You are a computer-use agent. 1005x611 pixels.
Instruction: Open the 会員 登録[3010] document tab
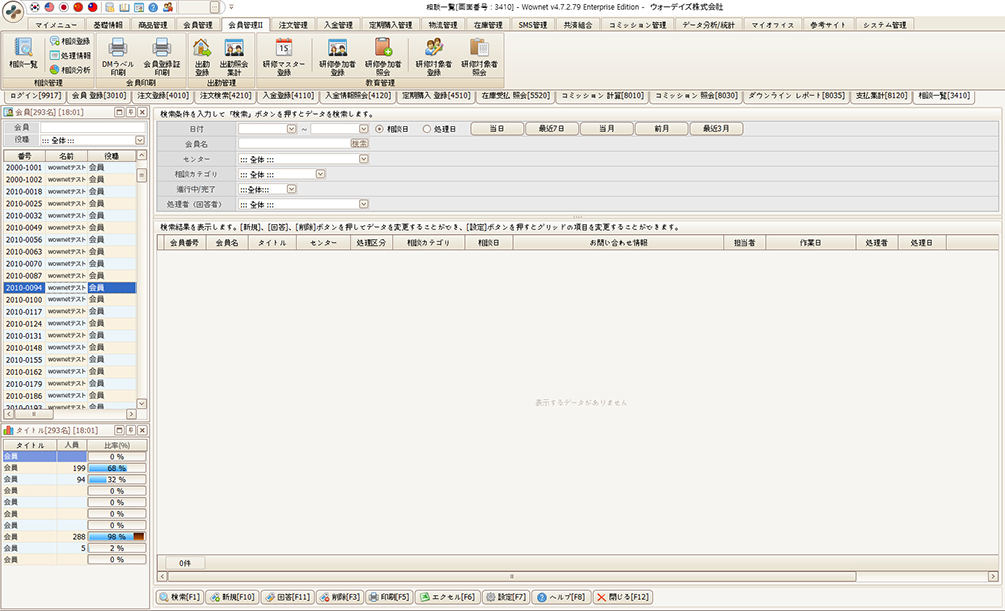99,96
